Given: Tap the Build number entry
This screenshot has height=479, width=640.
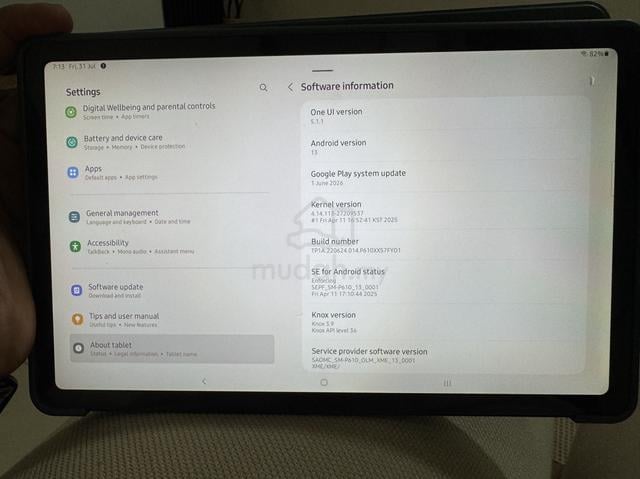Looking at the screenshot, I should pos(445,245).
